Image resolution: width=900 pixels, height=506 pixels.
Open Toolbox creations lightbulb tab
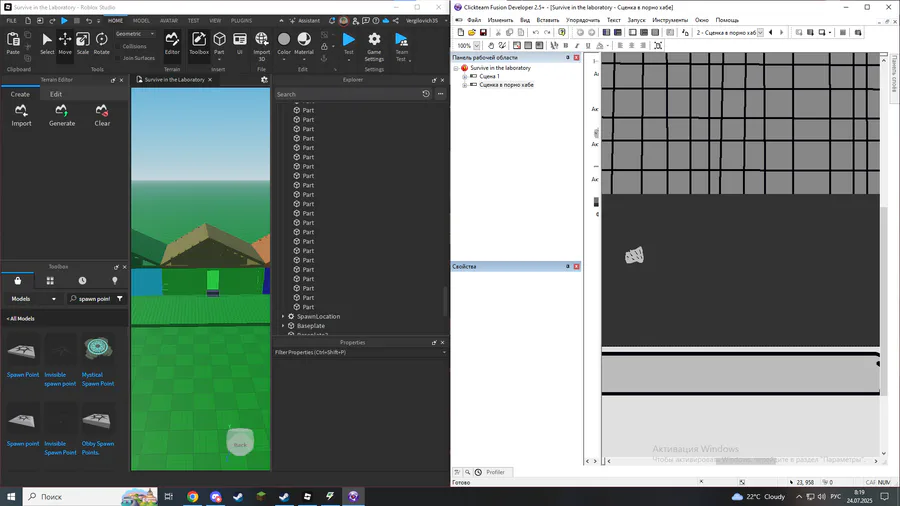(x=114, y=281)
